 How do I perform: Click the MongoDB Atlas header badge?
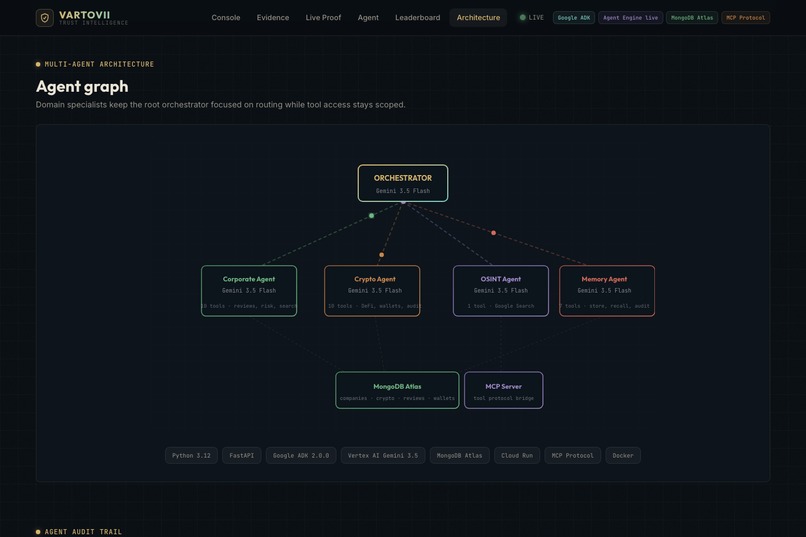click(x=692, y=17)
